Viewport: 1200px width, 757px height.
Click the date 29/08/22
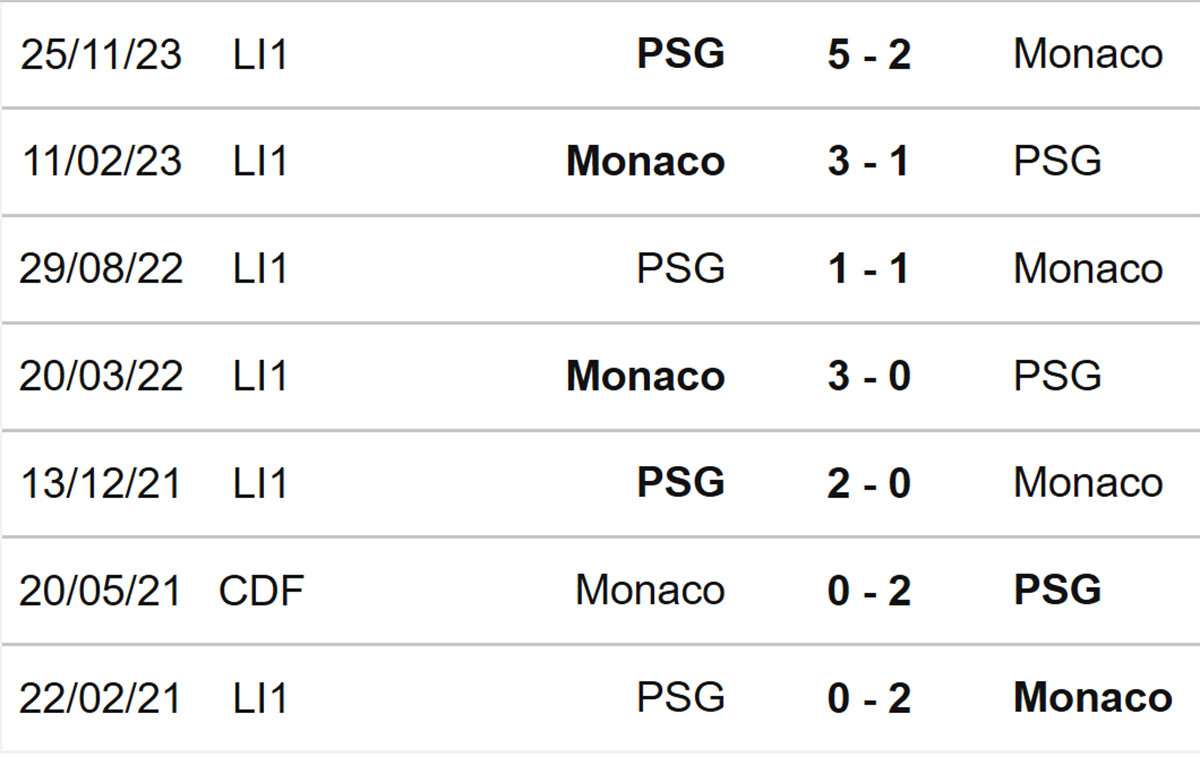coord(101,269)
